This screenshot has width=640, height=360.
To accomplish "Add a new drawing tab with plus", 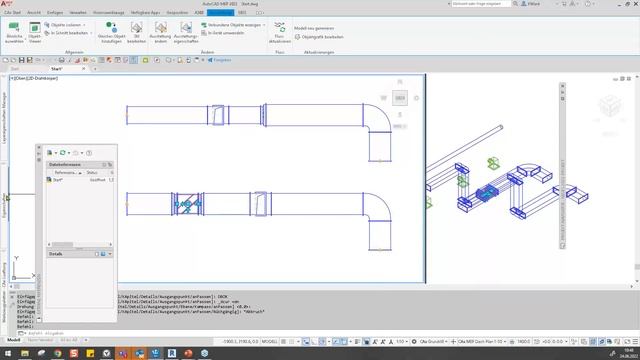I will point(95,69).
